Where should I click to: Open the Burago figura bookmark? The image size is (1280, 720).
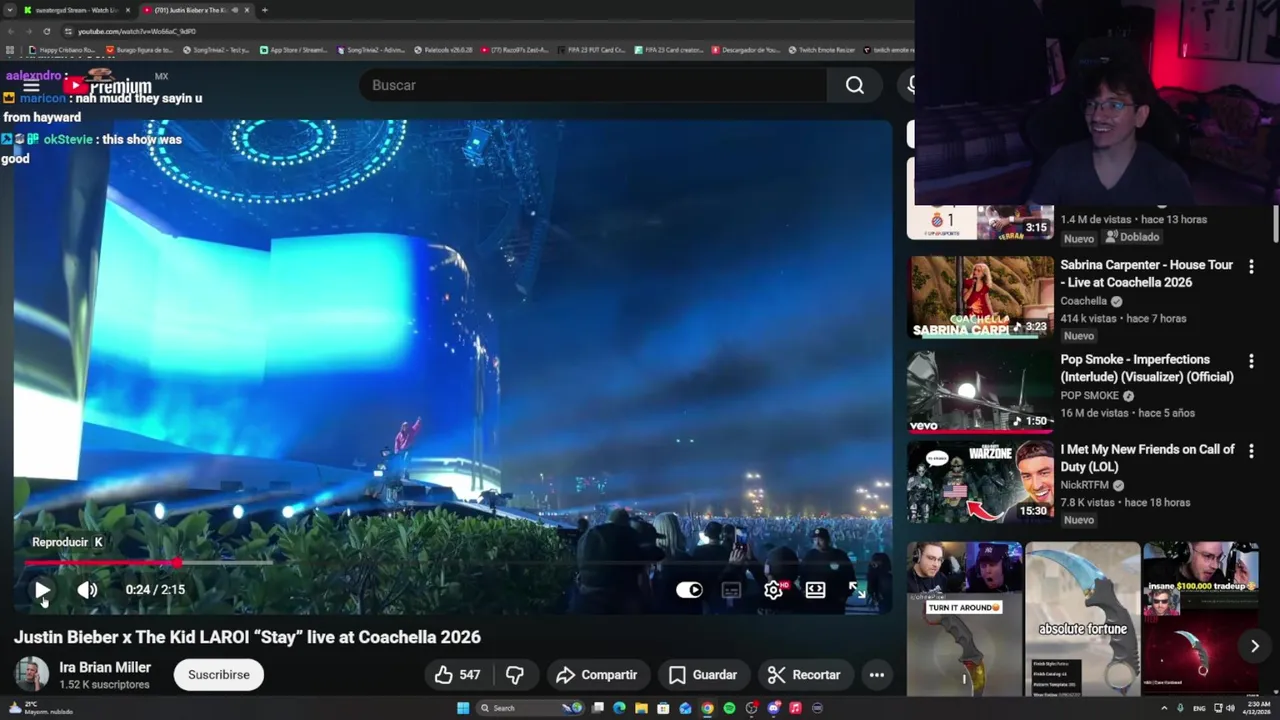pyautogui.click(x=139, y=49)
